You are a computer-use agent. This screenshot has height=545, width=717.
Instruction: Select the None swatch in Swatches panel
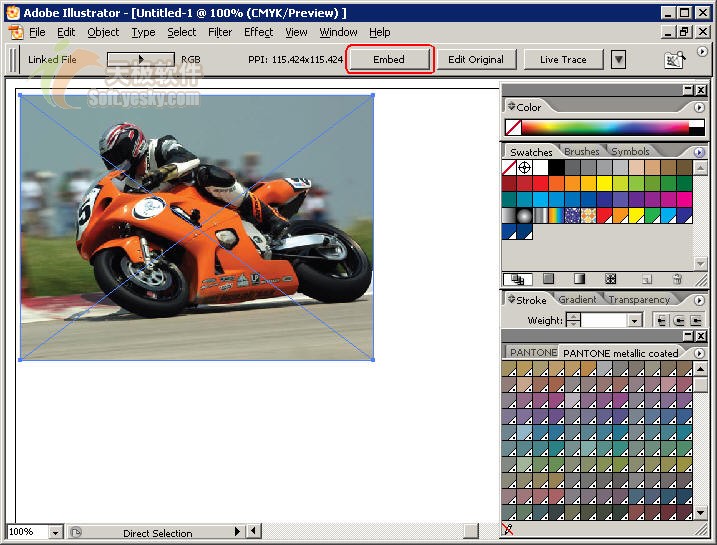pyautogui.click(x=509, y=168)
